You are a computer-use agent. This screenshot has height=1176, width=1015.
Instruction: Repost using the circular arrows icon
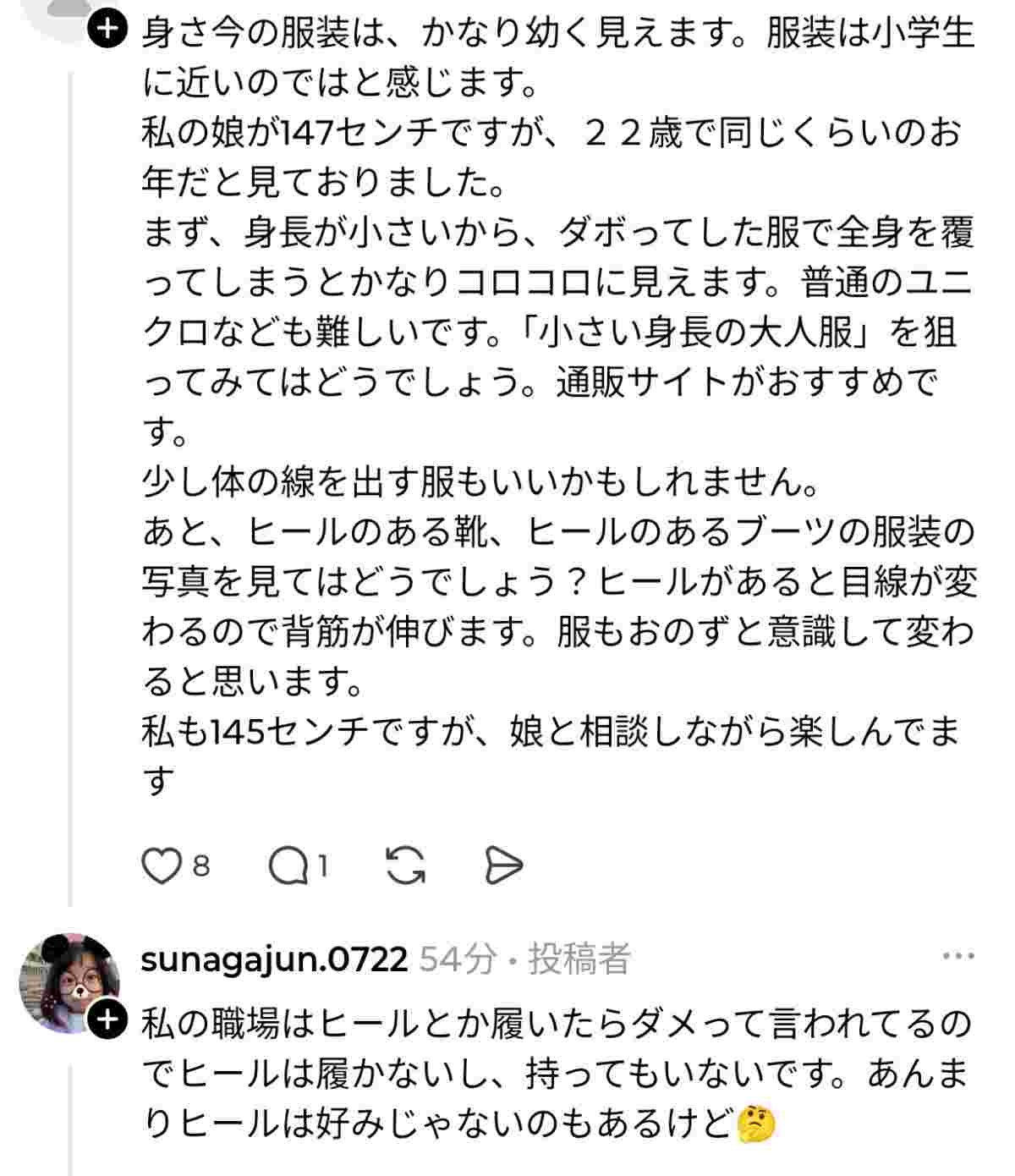405,867
